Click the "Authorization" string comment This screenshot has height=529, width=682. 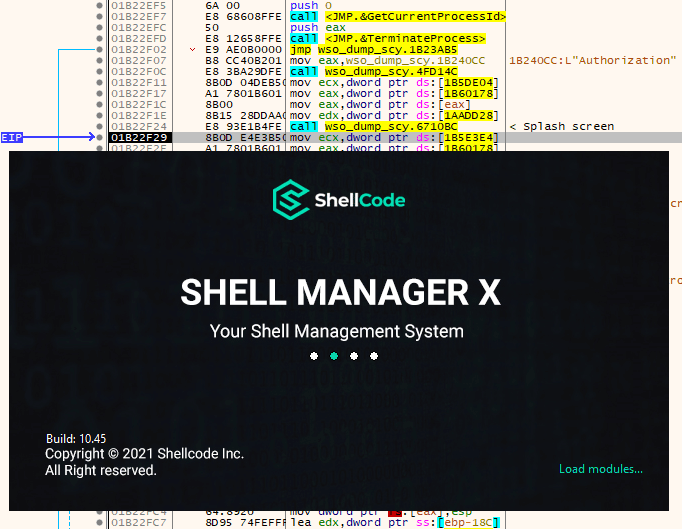pos(592,60)
